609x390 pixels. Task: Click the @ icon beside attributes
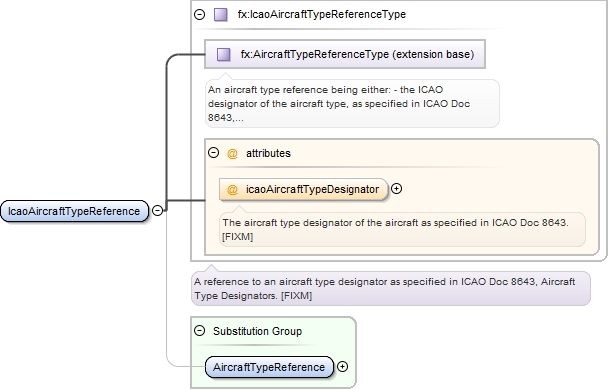[x=232, y=154]
